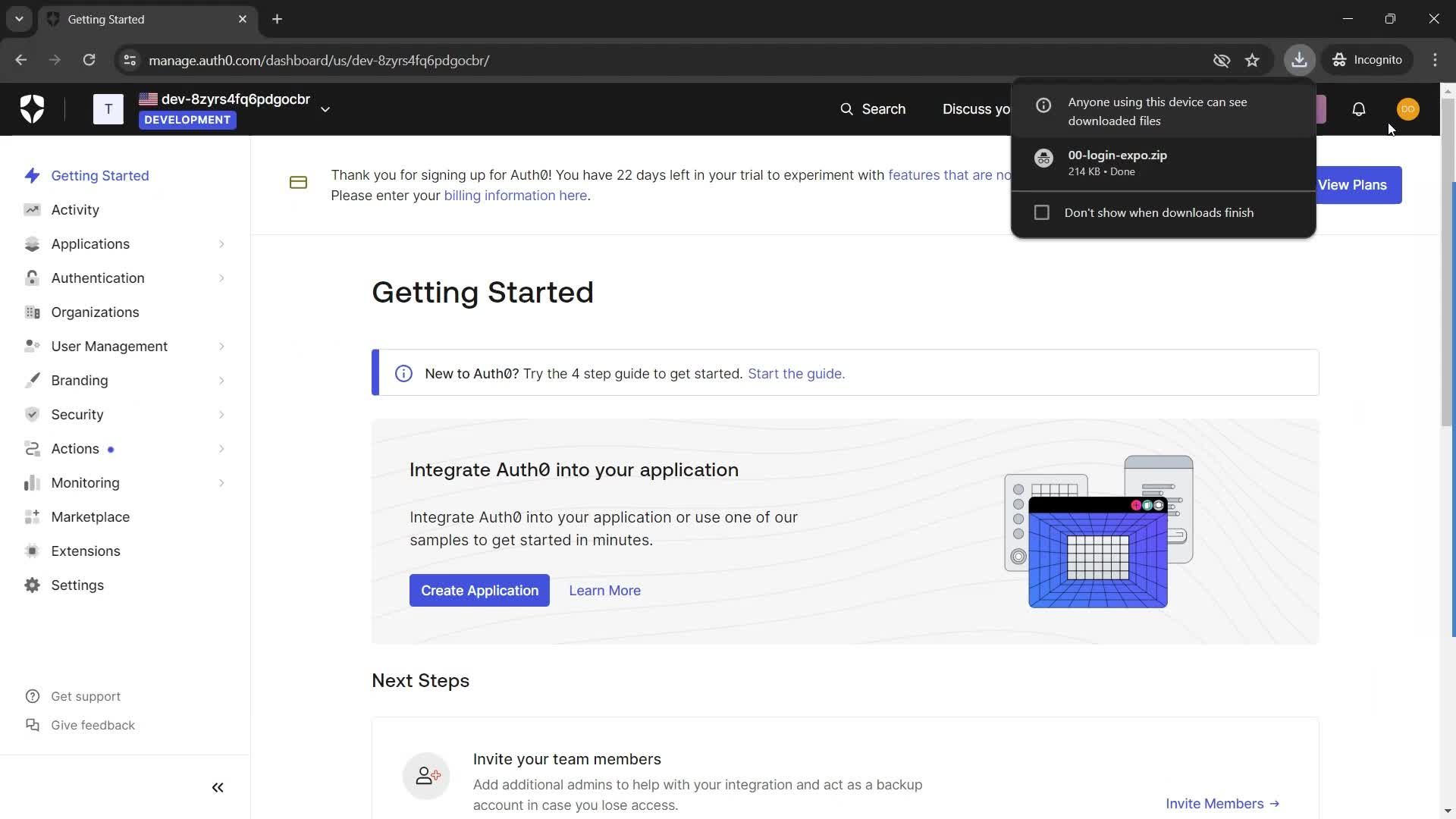Click the Activity chart icon
1456x819 pixels.
coord(32,210)
